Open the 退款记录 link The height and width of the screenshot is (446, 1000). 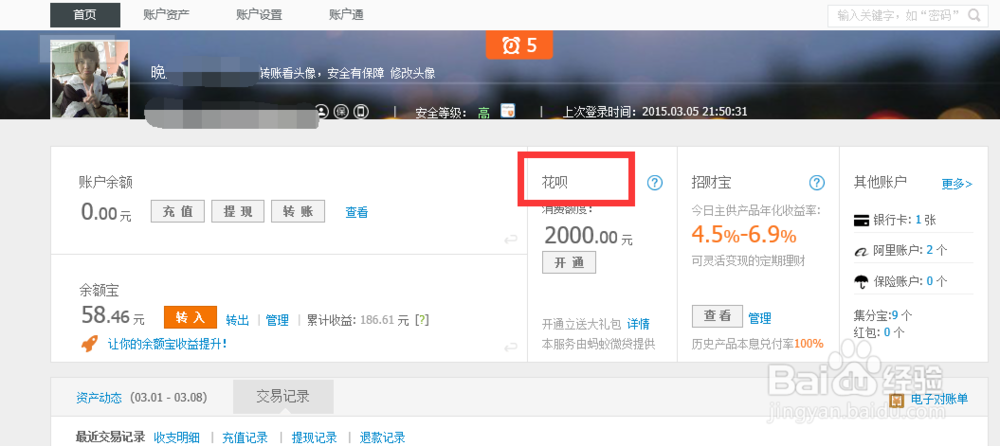pyautogui.click(x=382, y=438)
